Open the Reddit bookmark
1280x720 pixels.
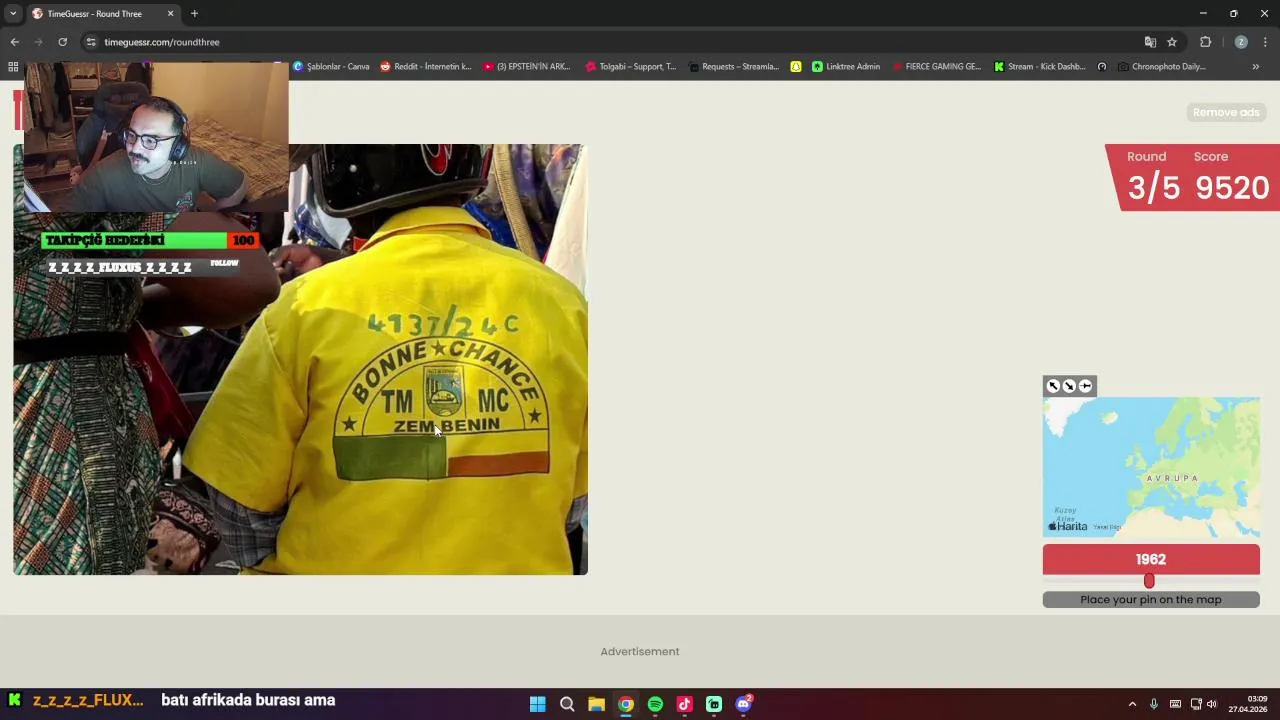(x=426, y=67)
